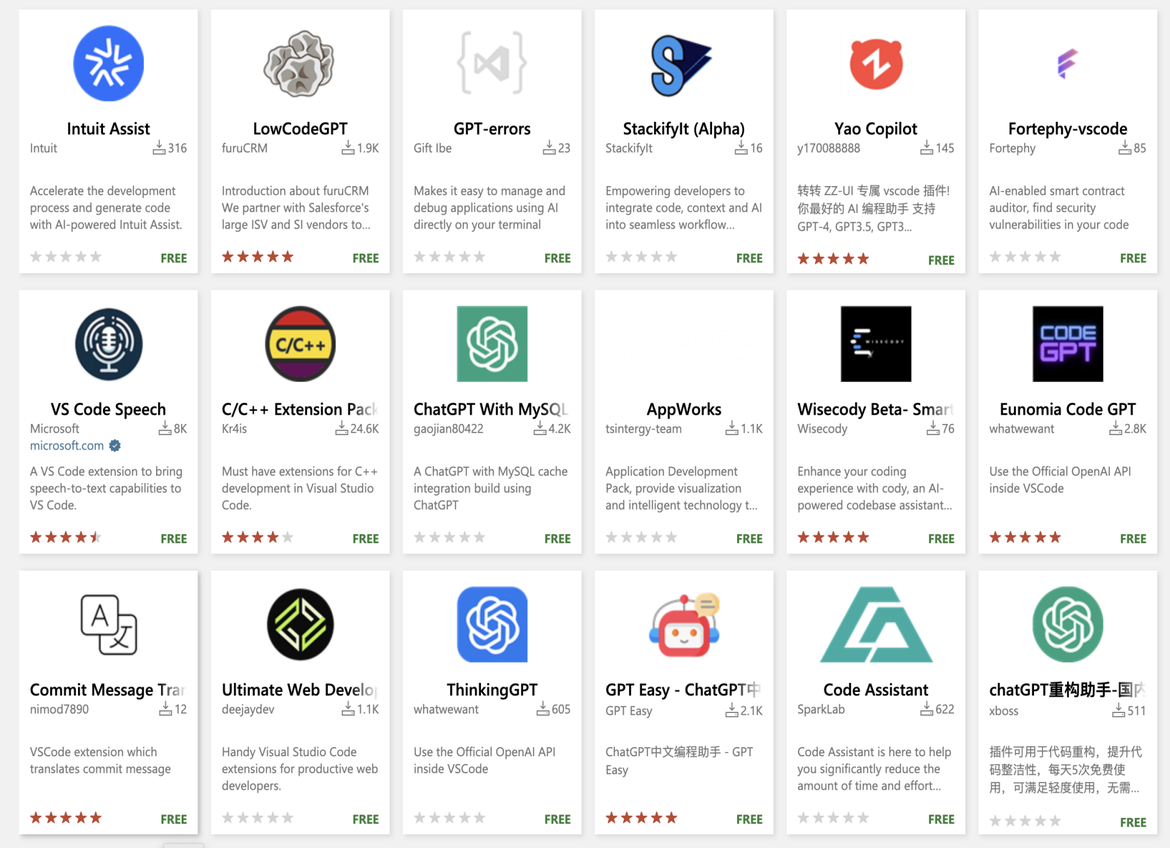
Task: Click publisher name gaojian80422
Action: (x=448, y=428)
